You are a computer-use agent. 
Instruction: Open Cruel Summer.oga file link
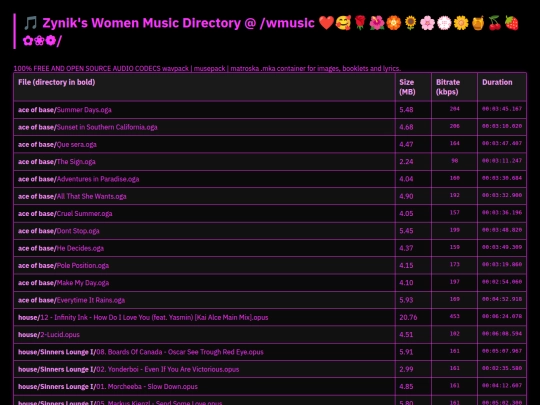click(x=84, y=214)
